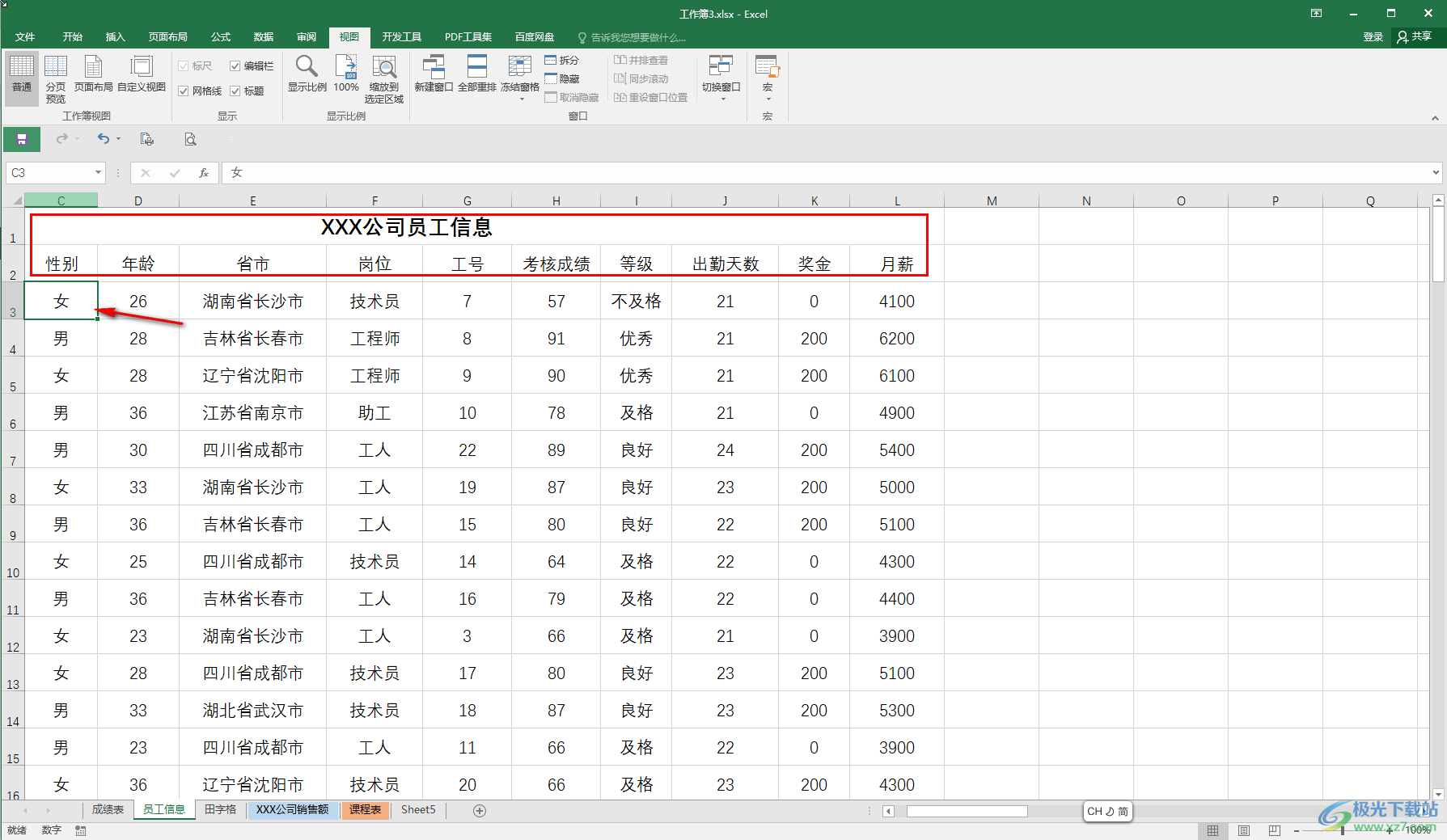The height and width of the screenshot is (840, 1447).
Task: Click the Tell Me search box
Action: [633, 38]
